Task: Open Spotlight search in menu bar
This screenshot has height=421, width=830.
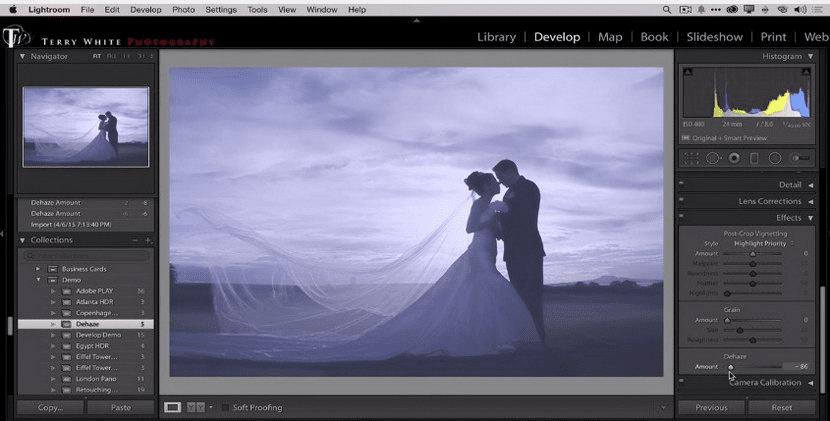Action: (667, 10)
